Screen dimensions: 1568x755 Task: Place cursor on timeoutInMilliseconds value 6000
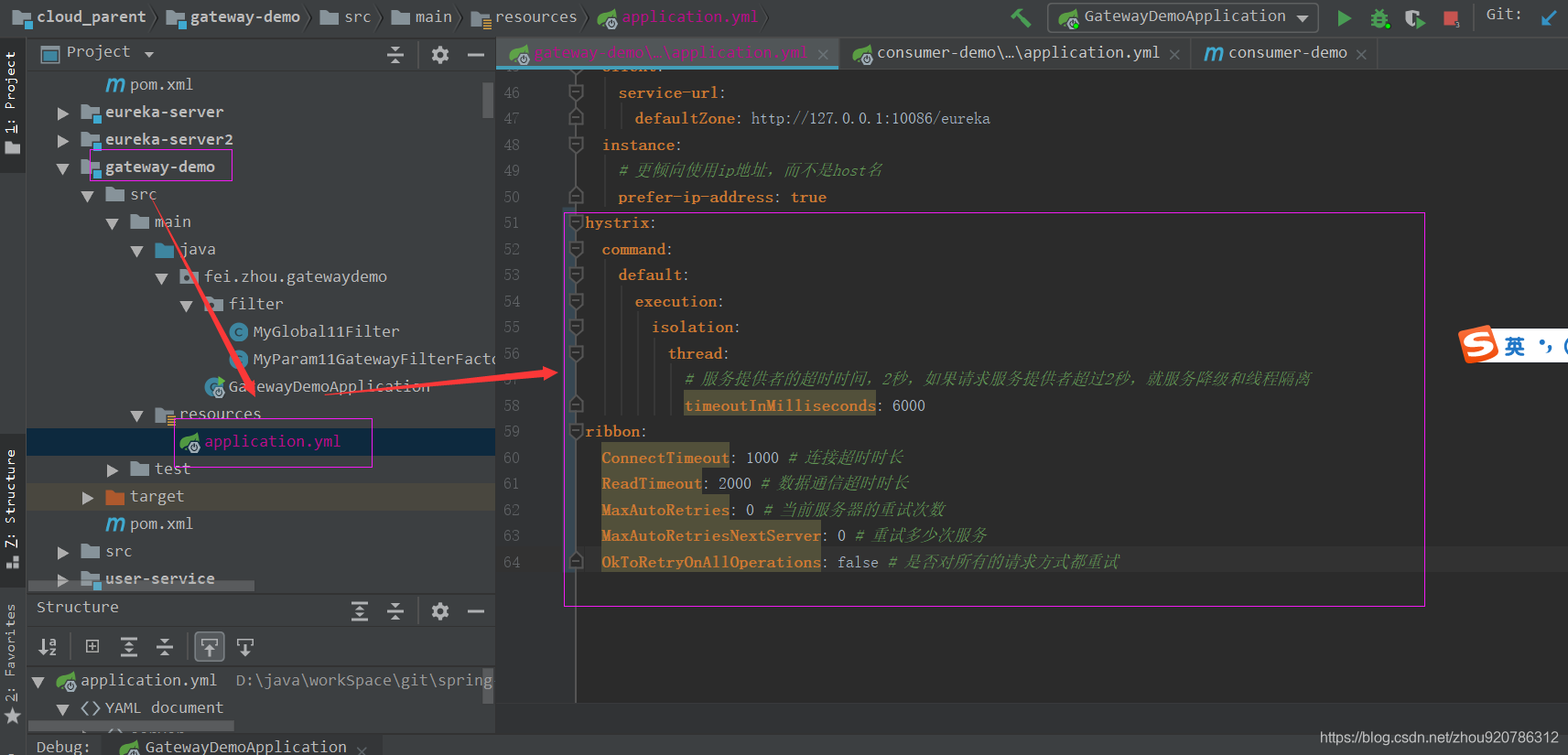(908, 405)
